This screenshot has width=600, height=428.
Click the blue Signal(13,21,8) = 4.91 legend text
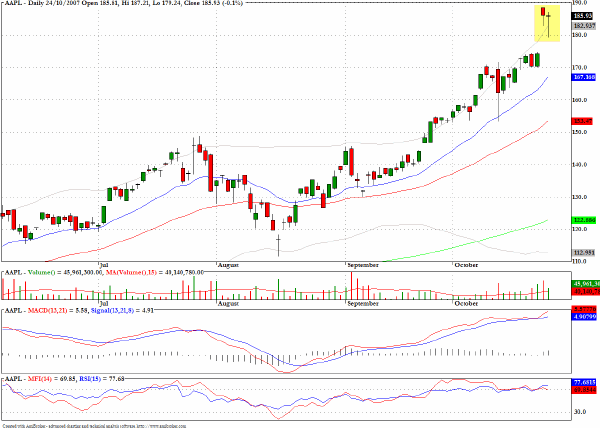(x=122, y=311)
